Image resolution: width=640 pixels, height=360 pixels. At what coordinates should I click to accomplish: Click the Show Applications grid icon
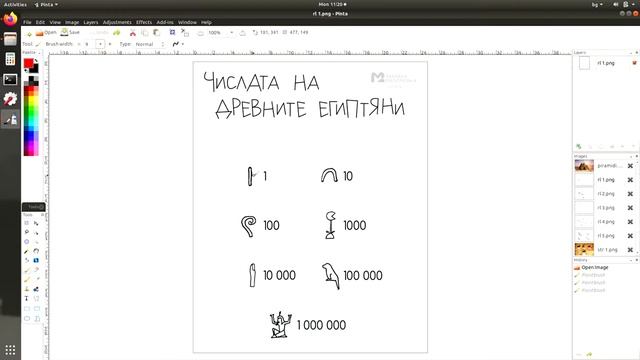click(x=10, y=350)
